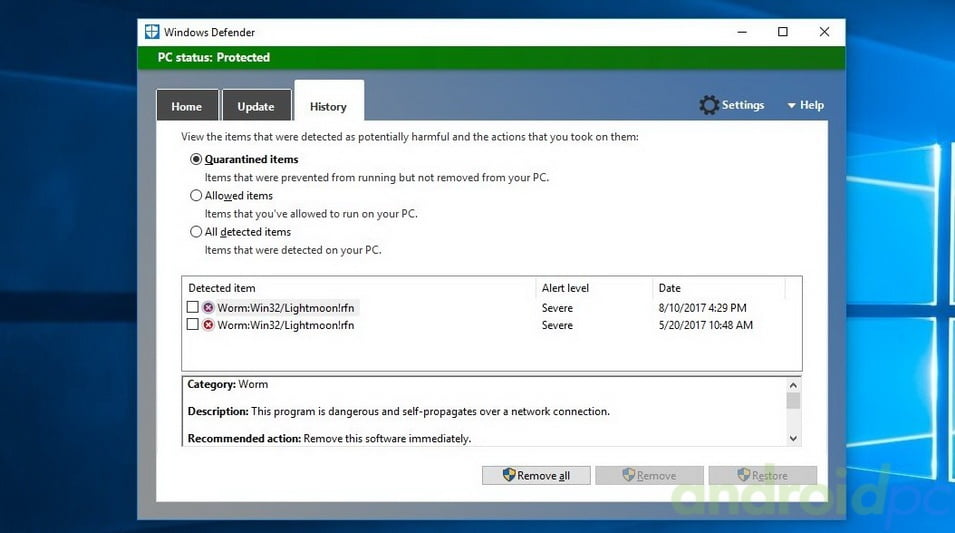Viewport: 955px width, 533px height.
Task: Close the Windows Defender window
Action: pyautogui.click(x=824, y=32)
